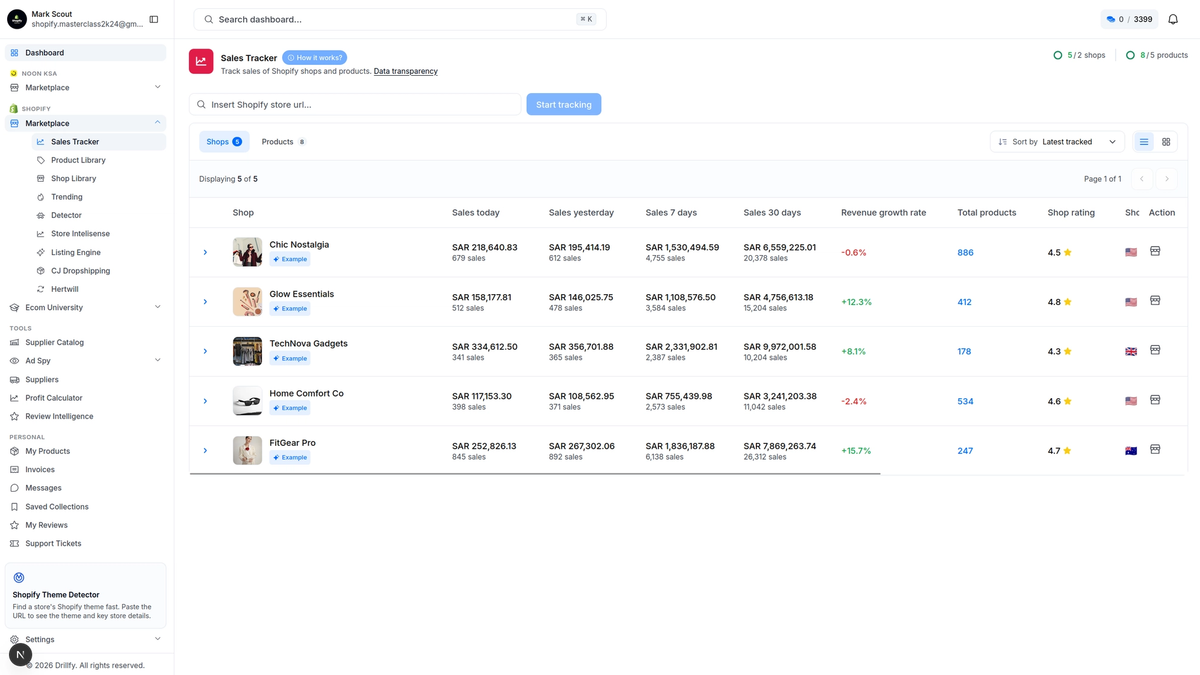
Task: Open total products link 886
Action: pos(965,252)
